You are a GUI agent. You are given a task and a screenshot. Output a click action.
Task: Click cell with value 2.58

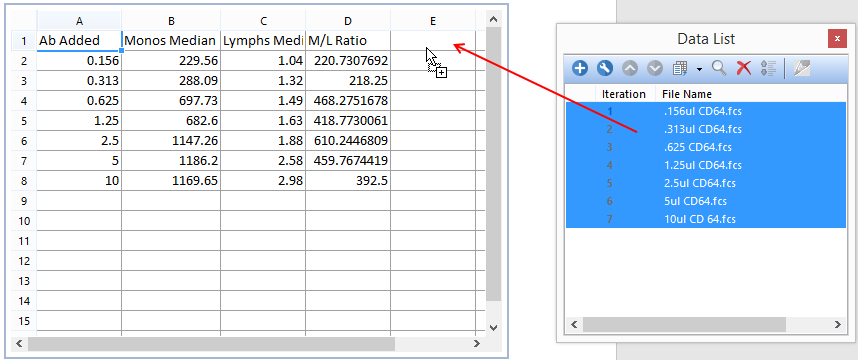click(x=263, y=161)
